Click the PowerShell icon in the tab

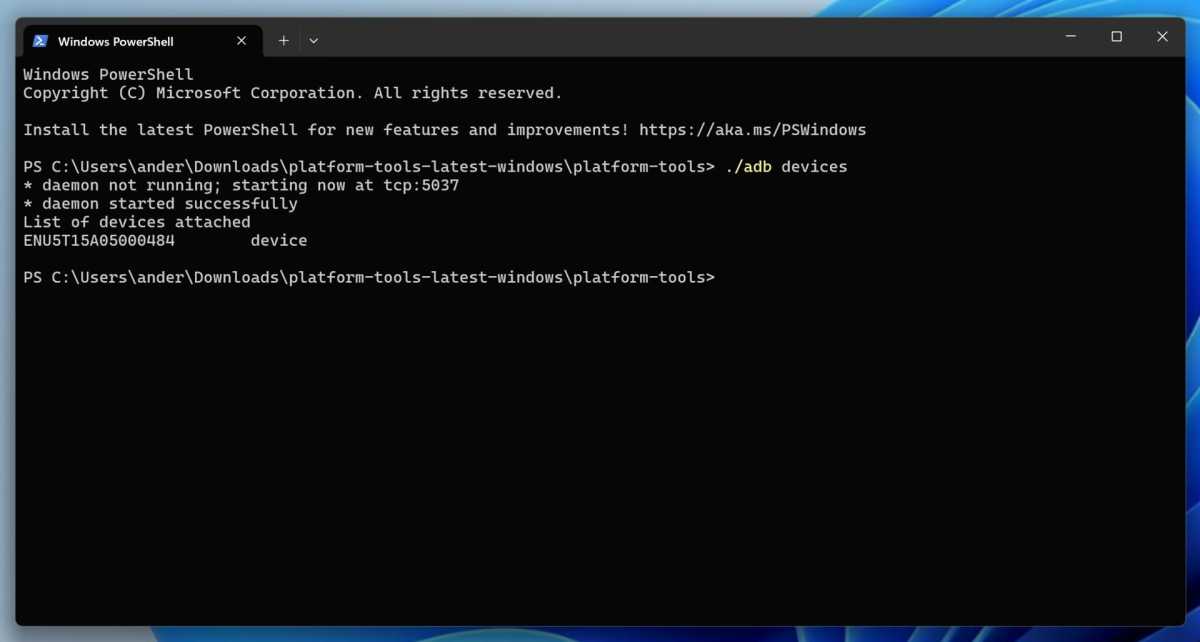(40, 41)
